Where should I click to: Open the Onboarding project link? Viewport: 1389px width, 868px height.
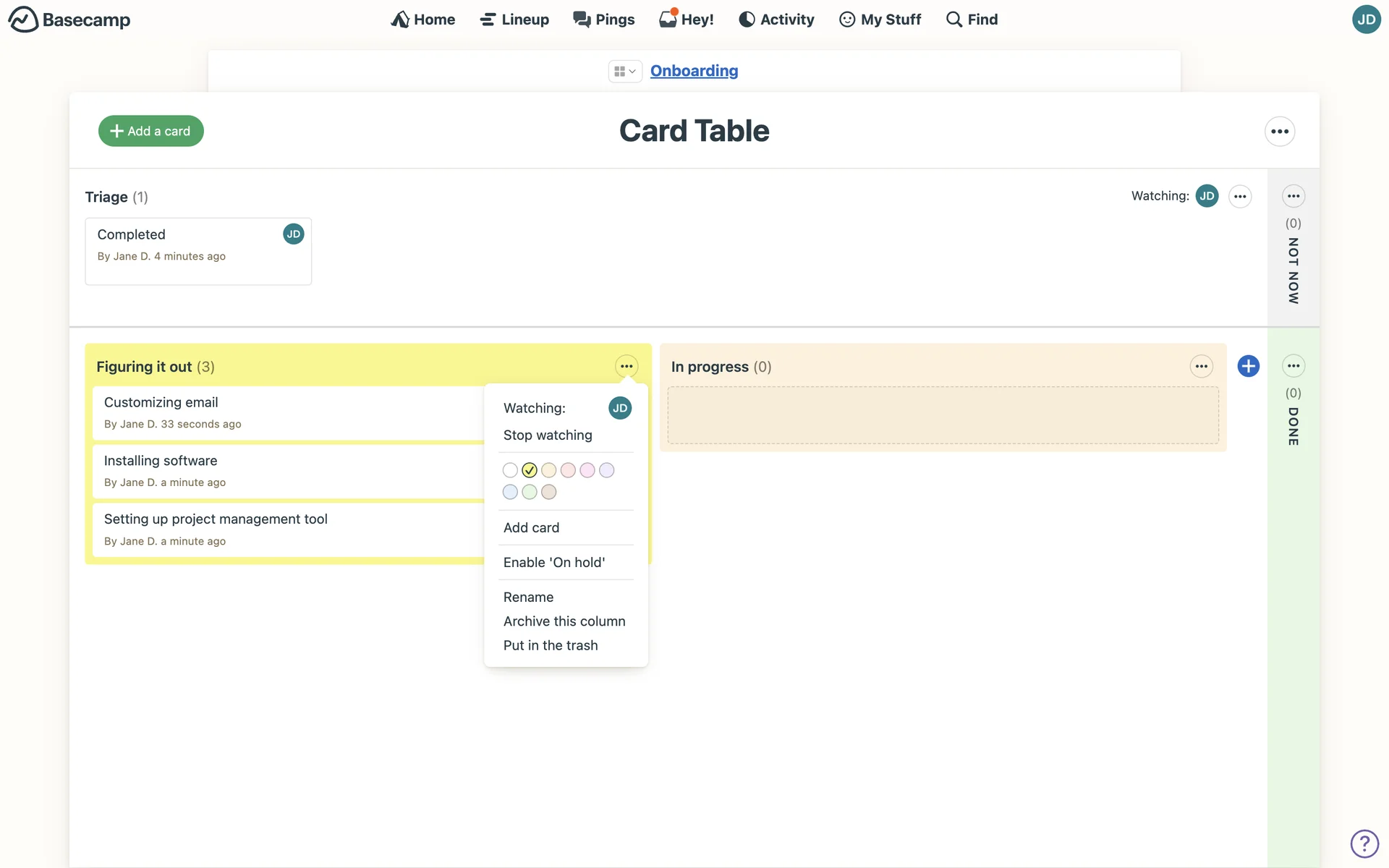point(694,71)
